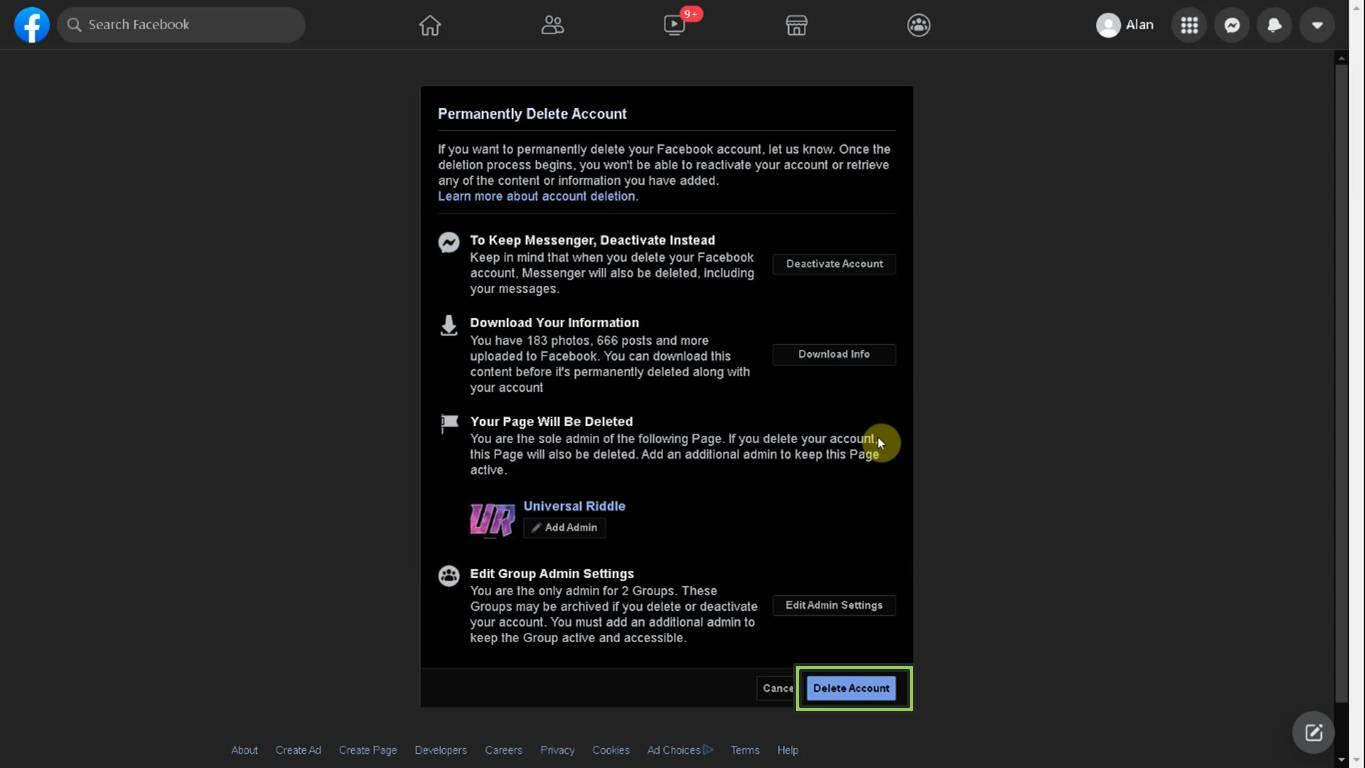Click the Download Info button

834,354
